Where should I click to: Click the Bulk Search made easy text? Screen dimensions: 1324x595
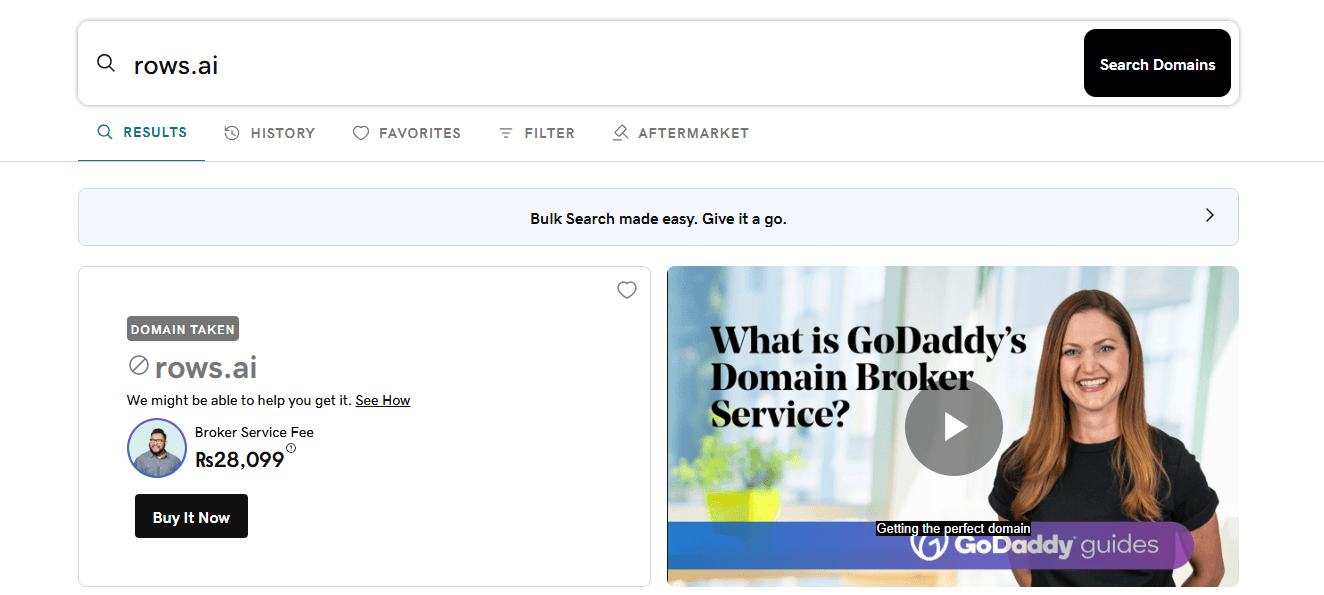[x=658, y=218]
